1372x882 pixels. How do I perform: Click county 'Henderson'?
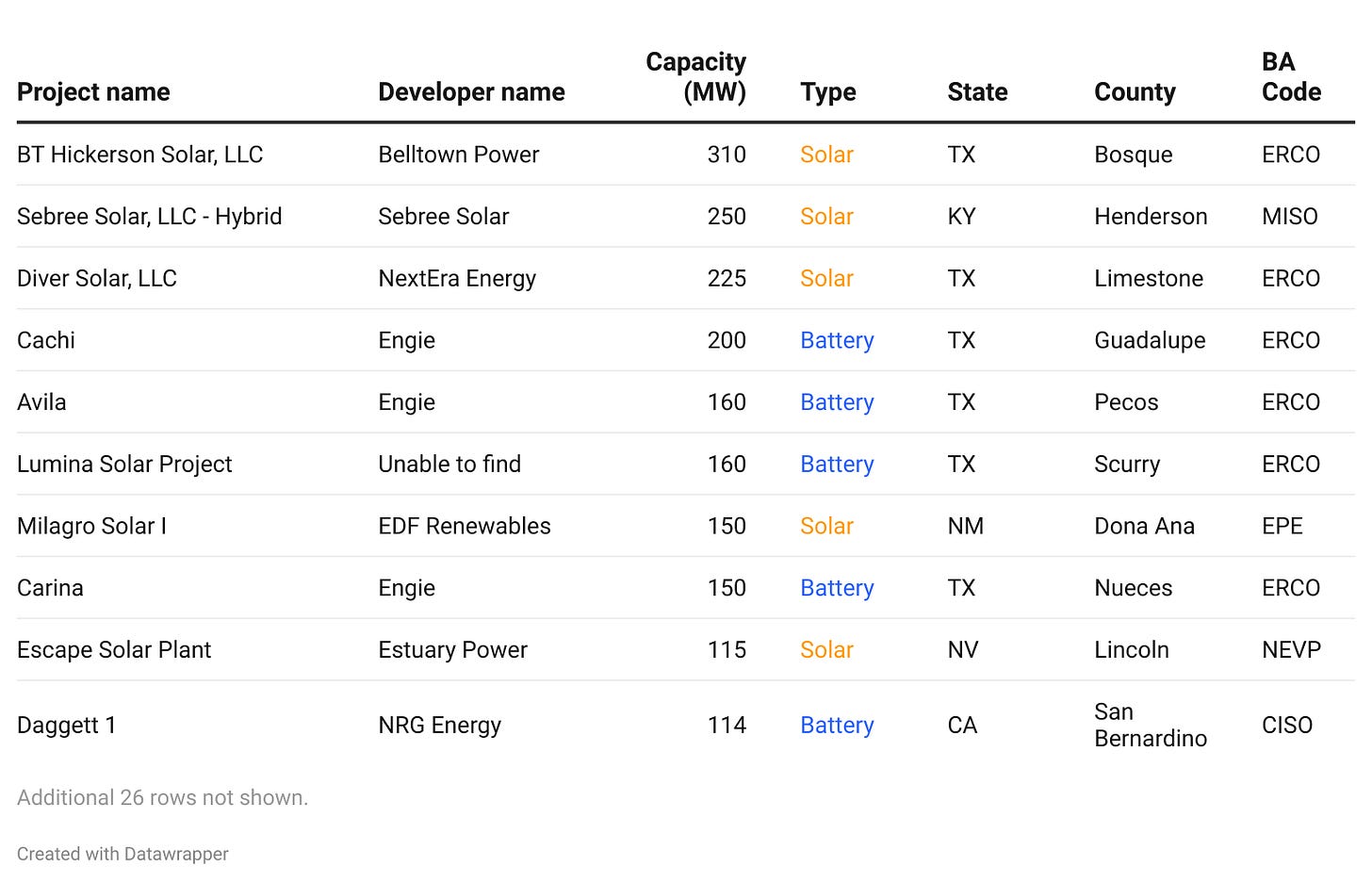pyautogui.click(x=1151, y=217)
